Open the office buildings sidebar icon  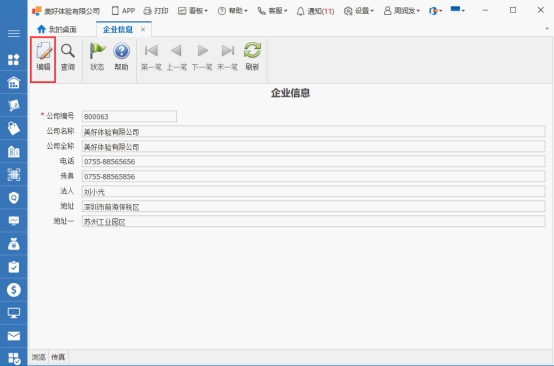pos(14,152)
